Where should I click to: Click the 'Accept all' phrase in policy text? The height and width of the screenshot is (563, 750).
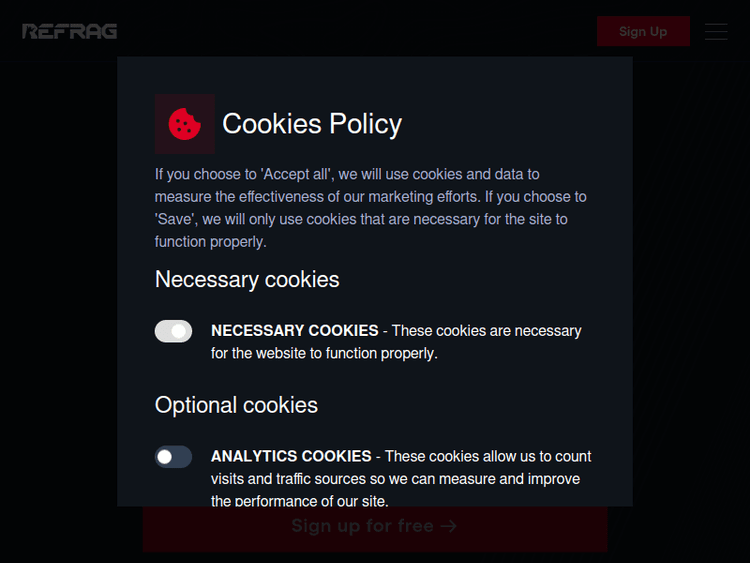click(290, 174)
